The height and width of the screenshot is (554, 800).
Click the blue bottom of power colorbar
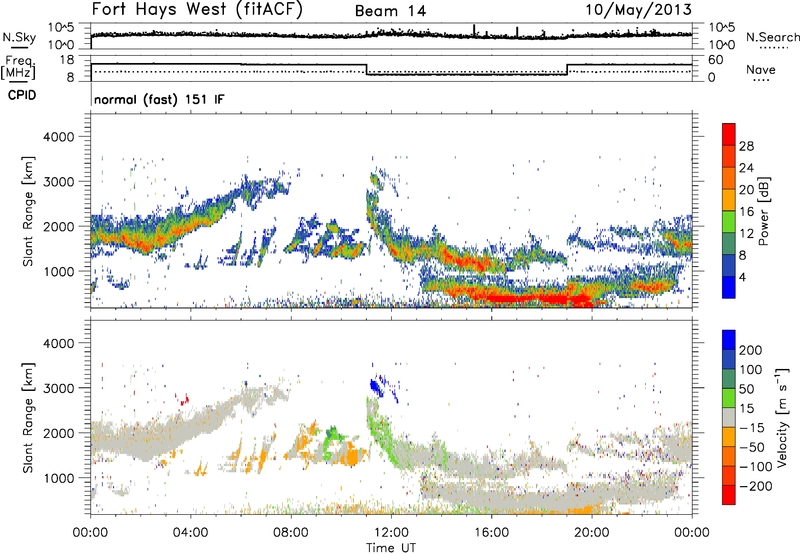click(729, 287)
